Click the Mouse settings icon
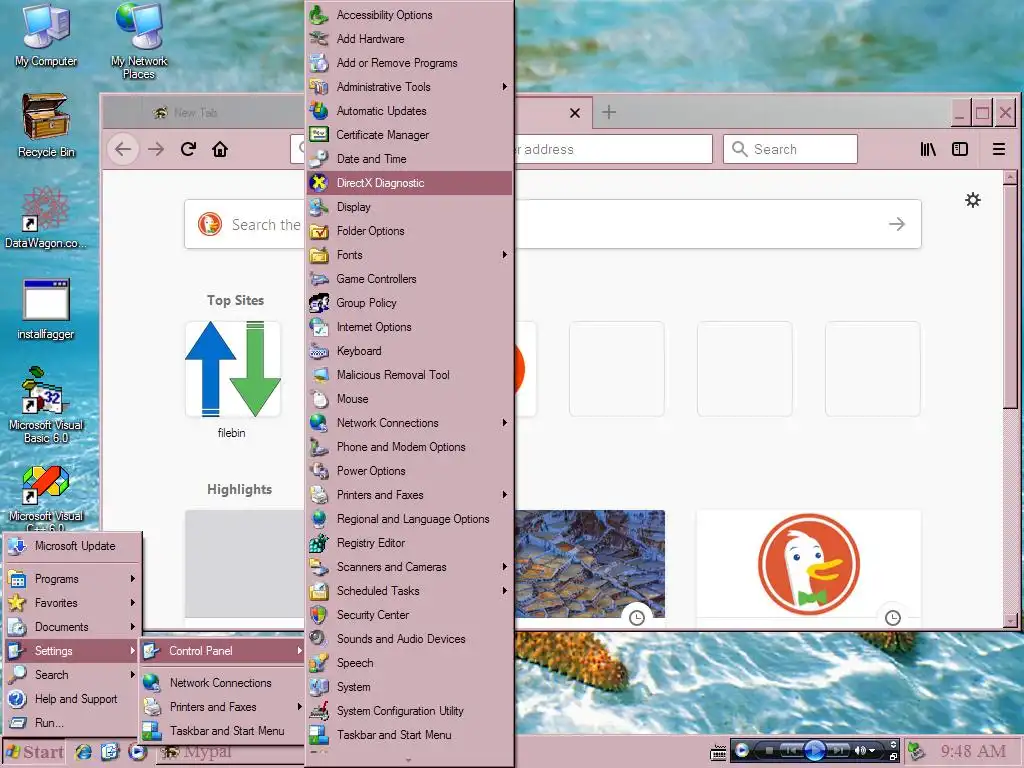 [319, 399]
